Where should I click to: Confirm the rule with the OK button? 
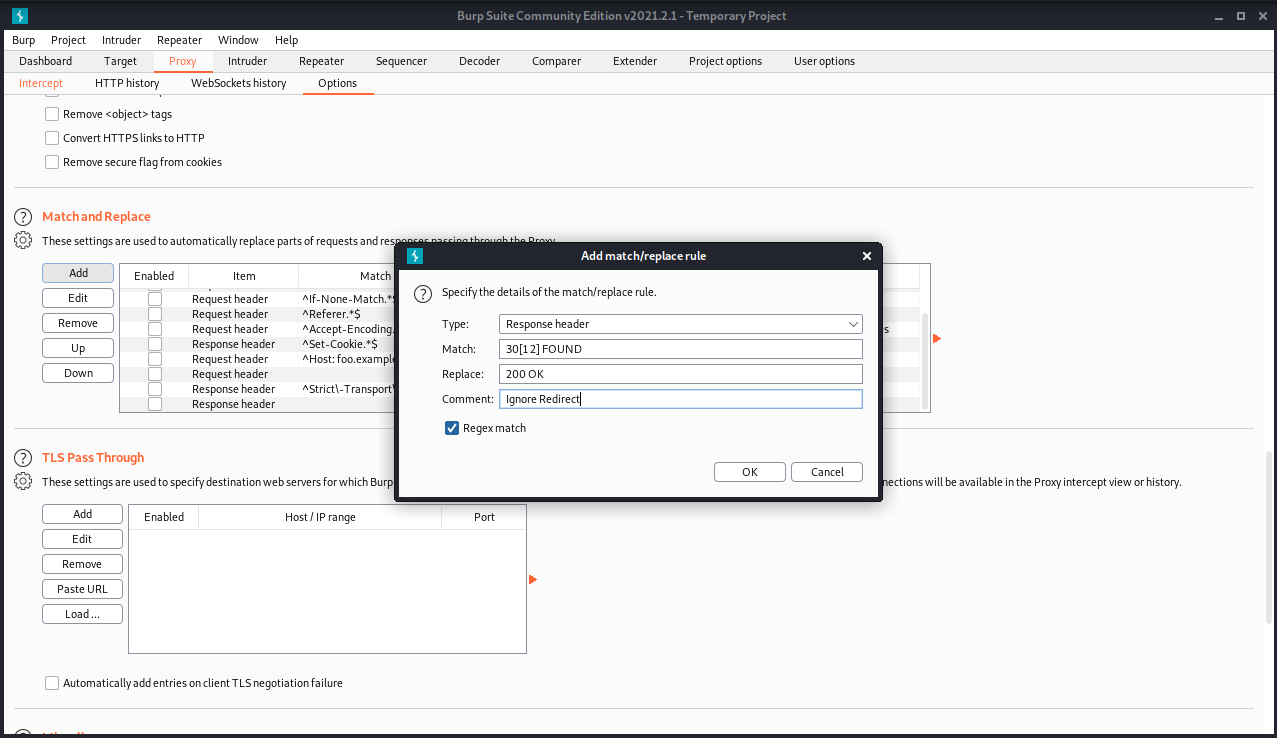[750, 472]
